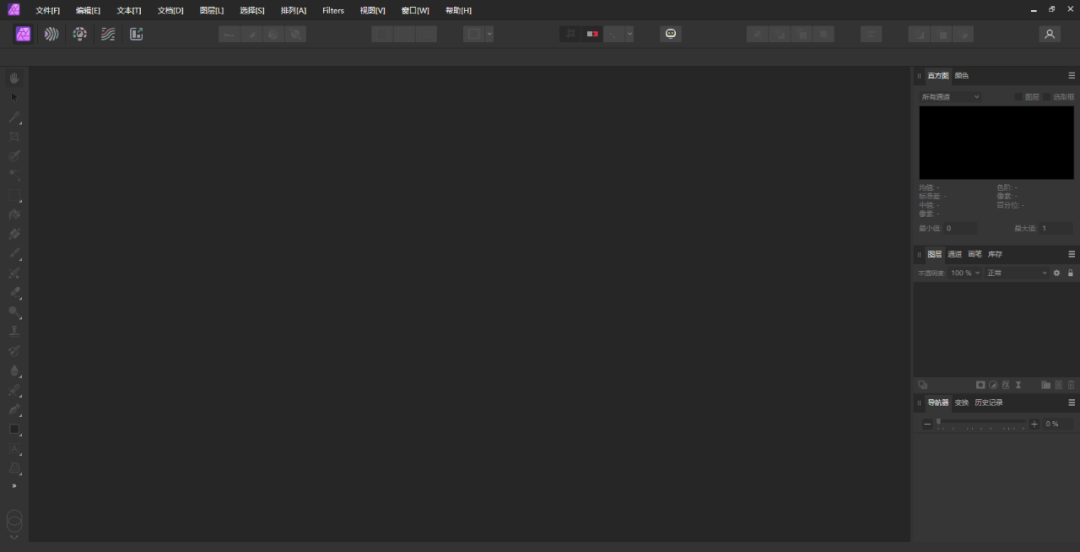Click the navigator zoom slider
The height and width of the screenshot is (552, 1080).
click(x=980, y=424)
